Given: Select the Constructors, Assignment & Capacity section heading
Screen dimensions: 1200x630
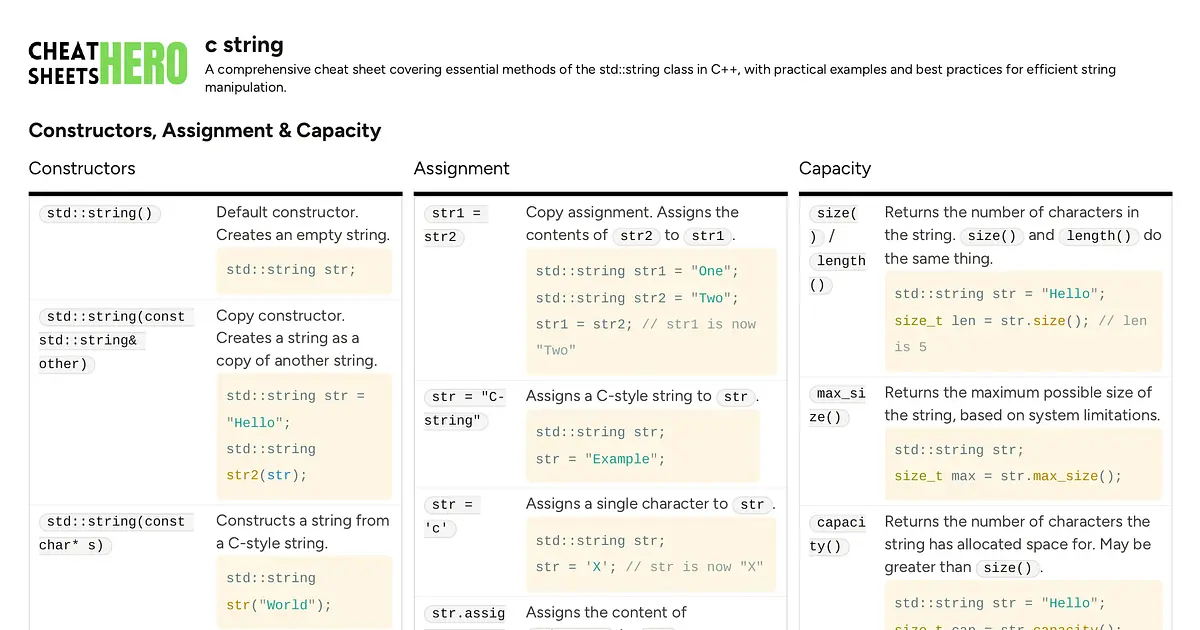Looking at the screenshot, I should (x=205, y=130).
